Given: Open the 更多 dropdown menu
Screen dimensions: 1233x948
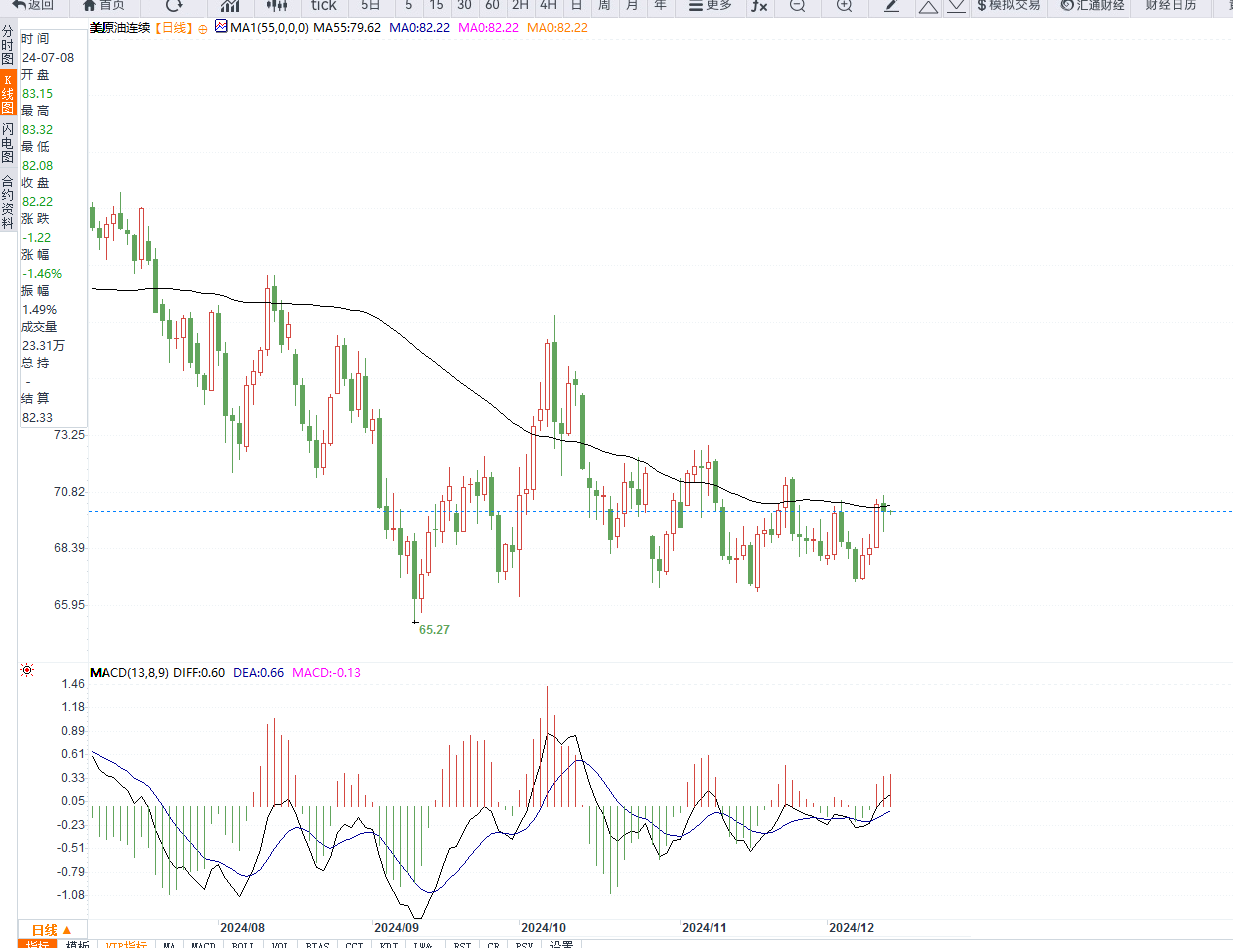Looking at the screenshot, I should (x=709, y=6).
